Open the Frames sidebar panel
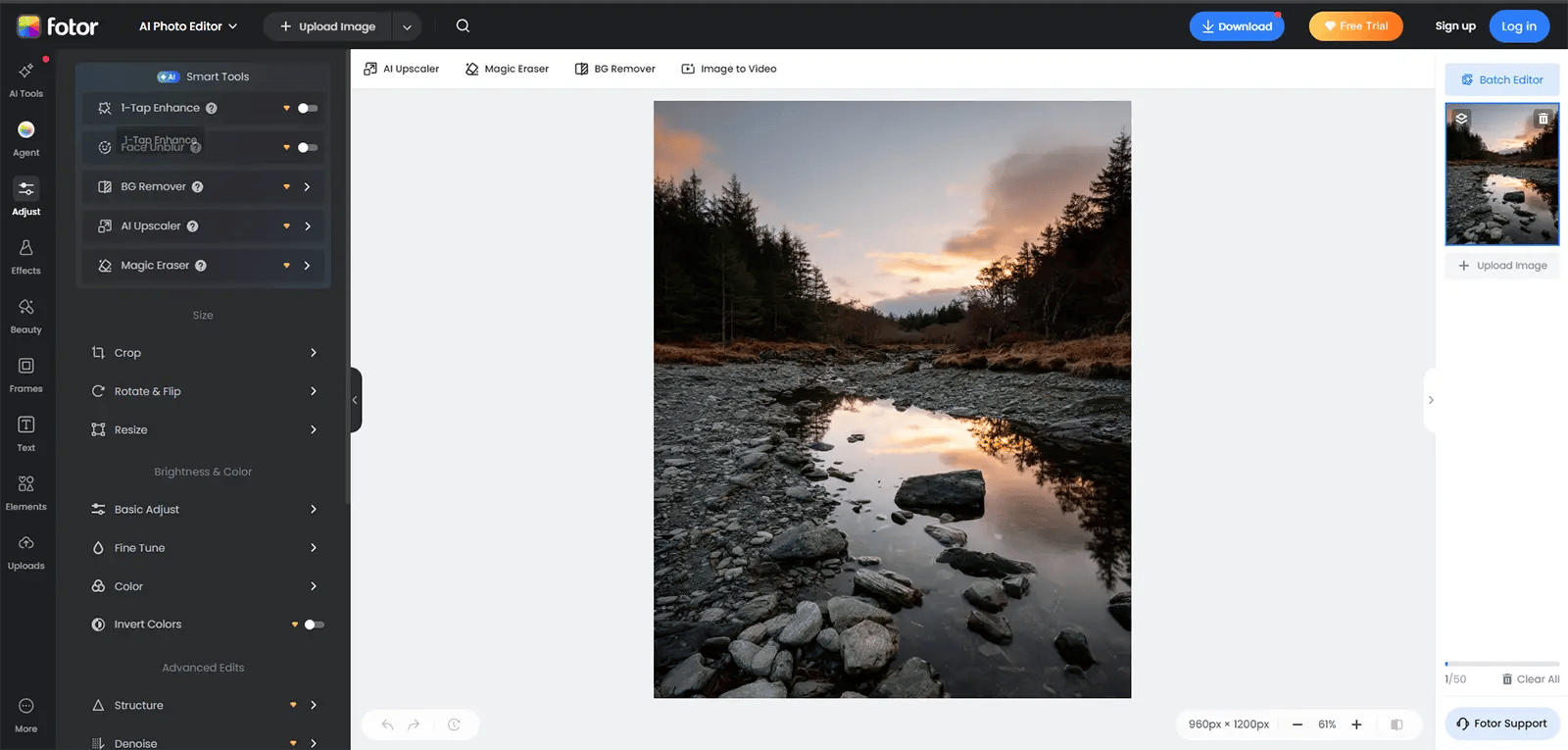Screen dimensions: 1568x750 click(x=26, y=375)
